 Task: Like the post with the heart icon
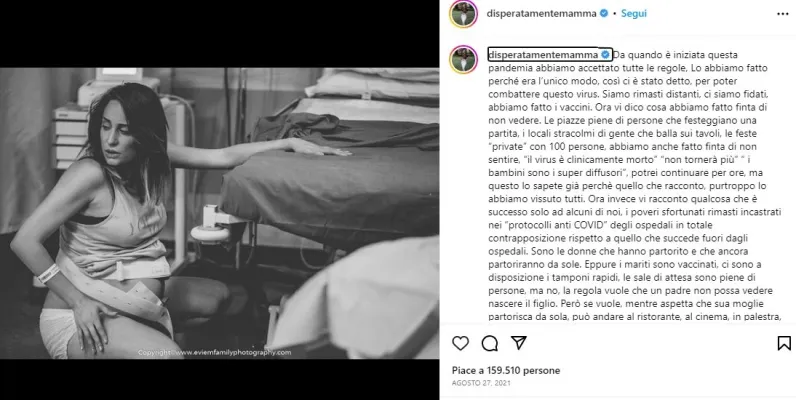click(x=460, y=344)
